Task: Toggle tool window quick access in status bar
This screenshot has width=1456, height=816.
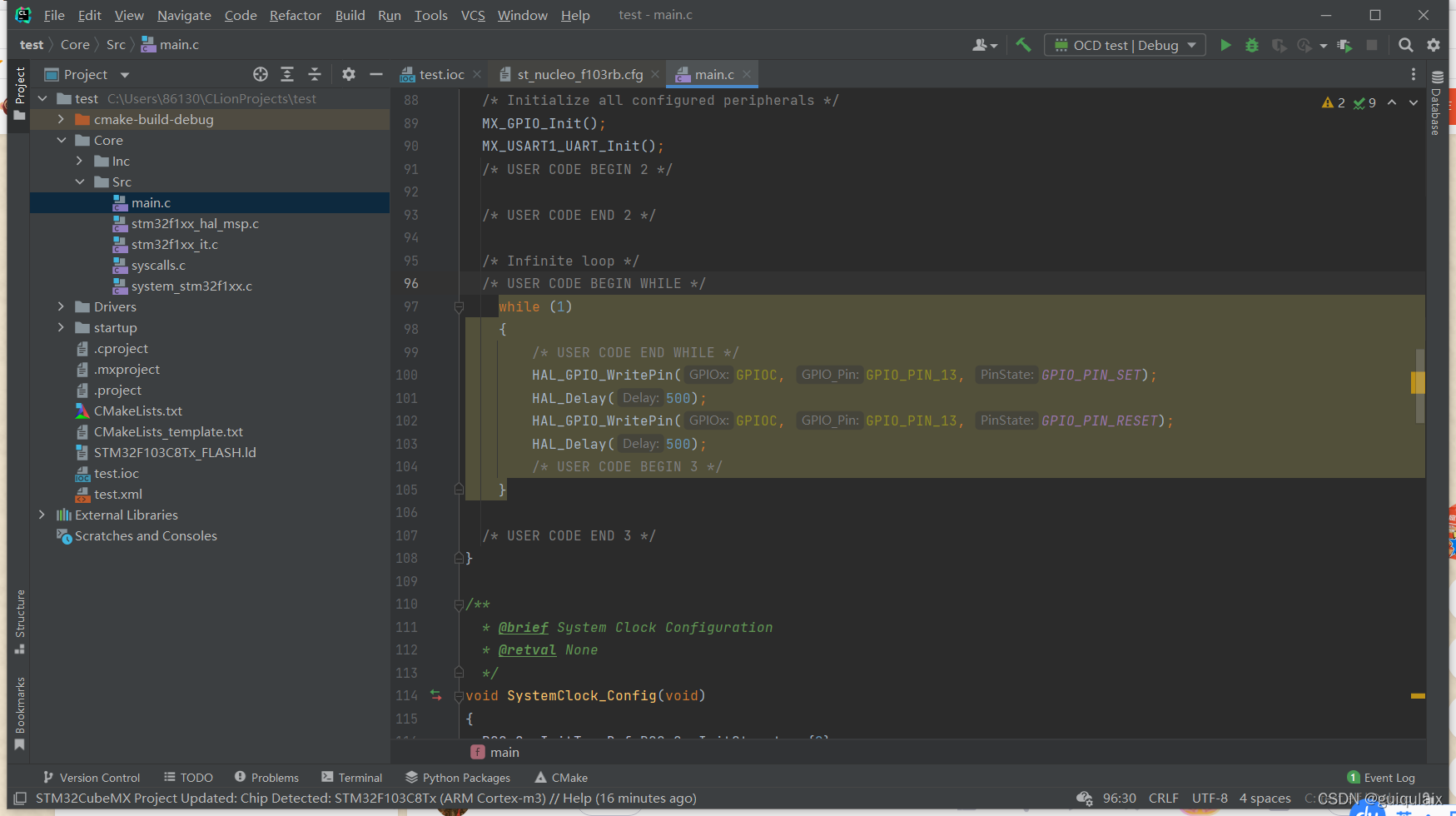Action: (20, 799)
